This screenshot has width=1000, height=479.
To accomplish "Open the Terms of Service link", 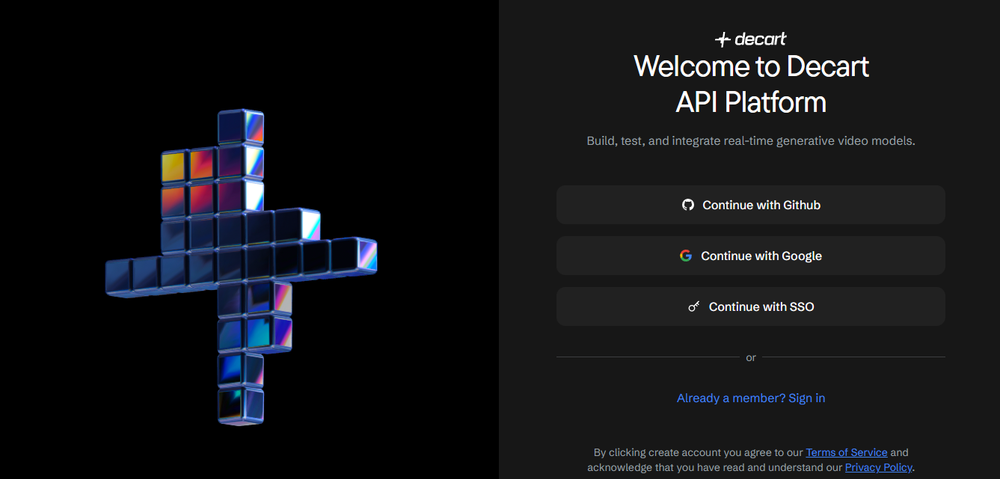I will tap(846, 452).
